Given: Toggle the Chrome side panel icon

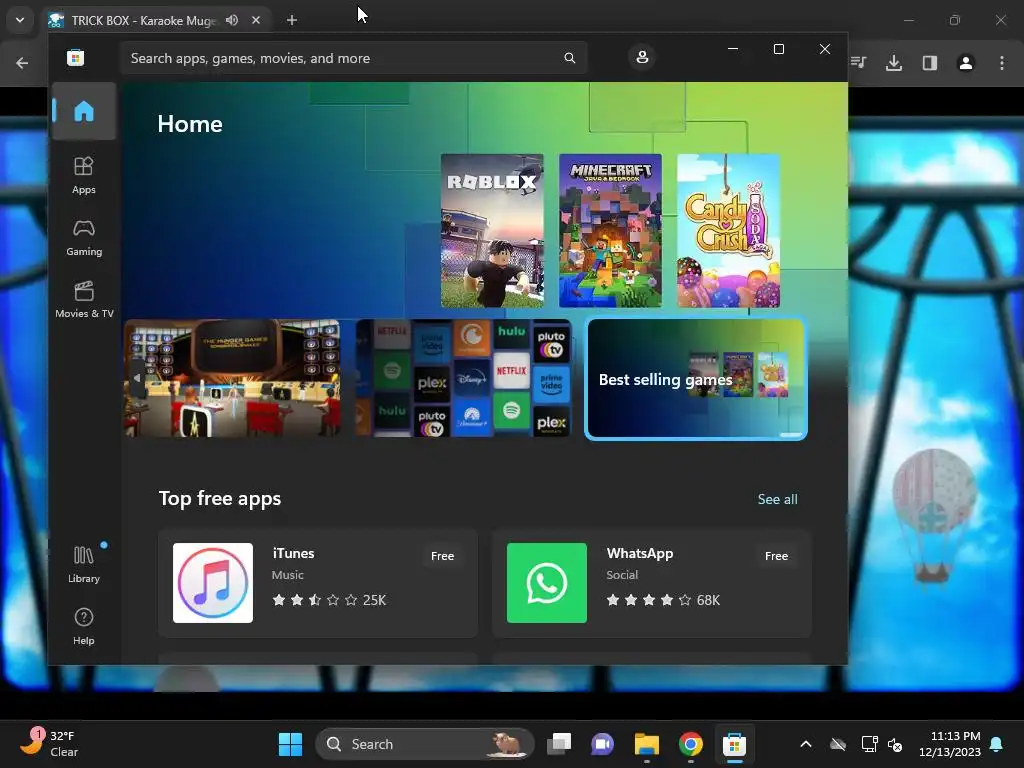Looking at the screenshot, I should tap(930, 63).
